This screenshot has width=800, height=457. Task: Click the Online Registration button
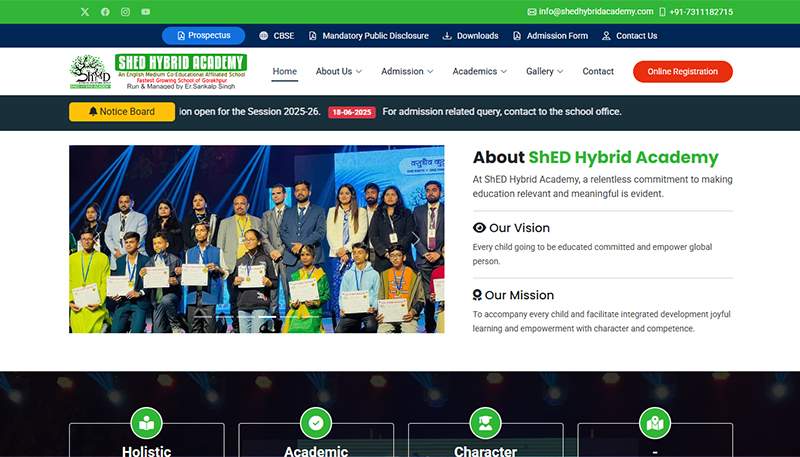click(x=682, y=71)
